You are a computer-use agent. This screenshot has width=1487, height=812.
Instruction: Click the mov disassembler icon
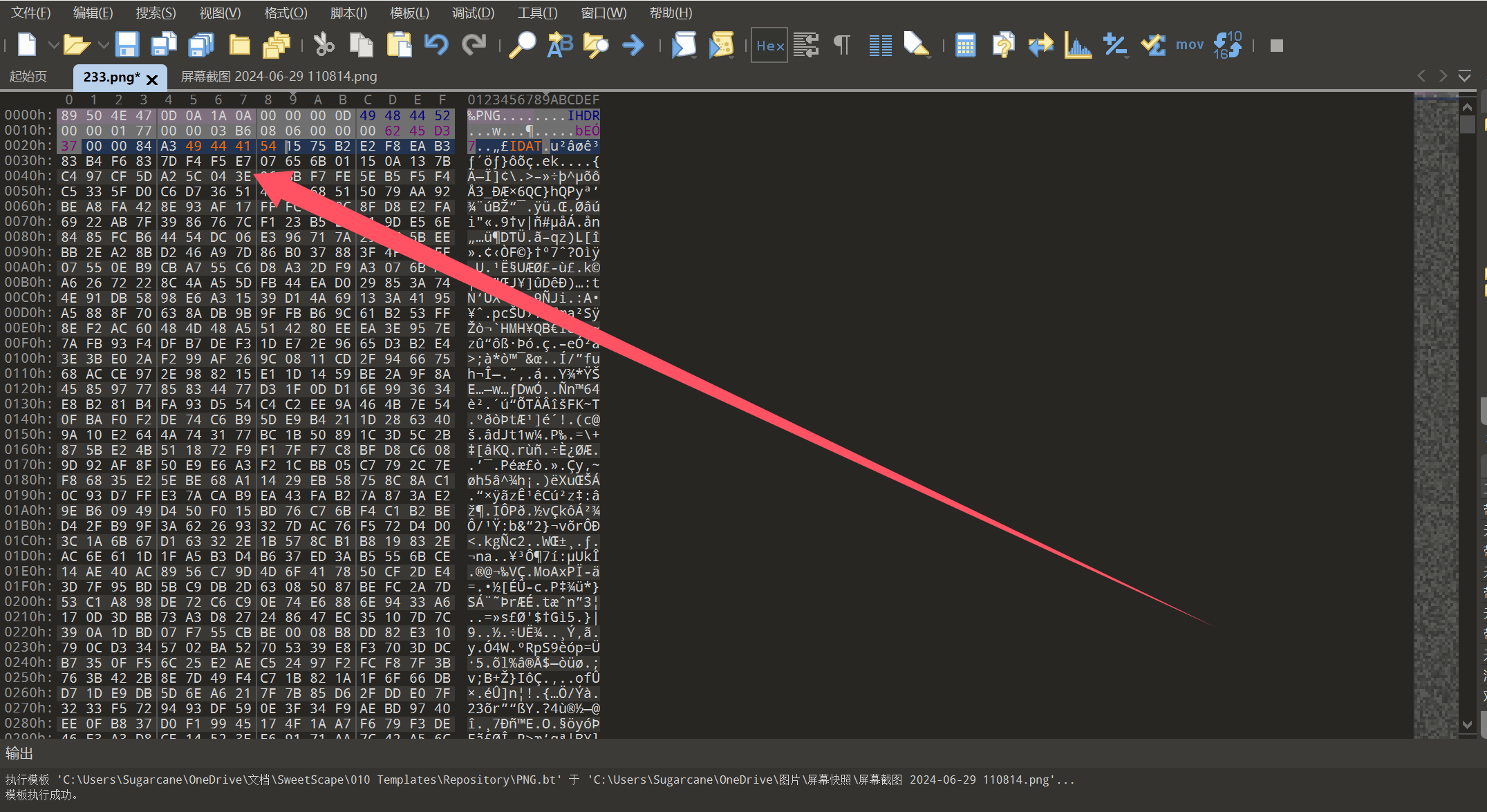1189,45
